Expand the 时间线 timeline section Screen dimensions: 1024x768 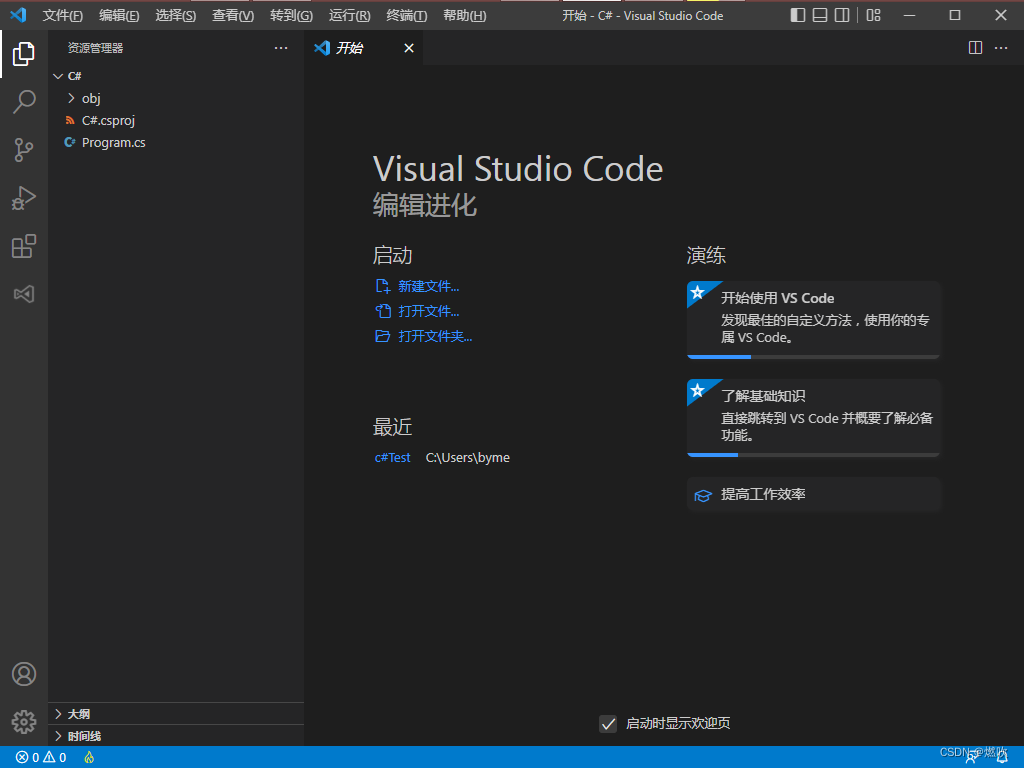coord(176,736)
